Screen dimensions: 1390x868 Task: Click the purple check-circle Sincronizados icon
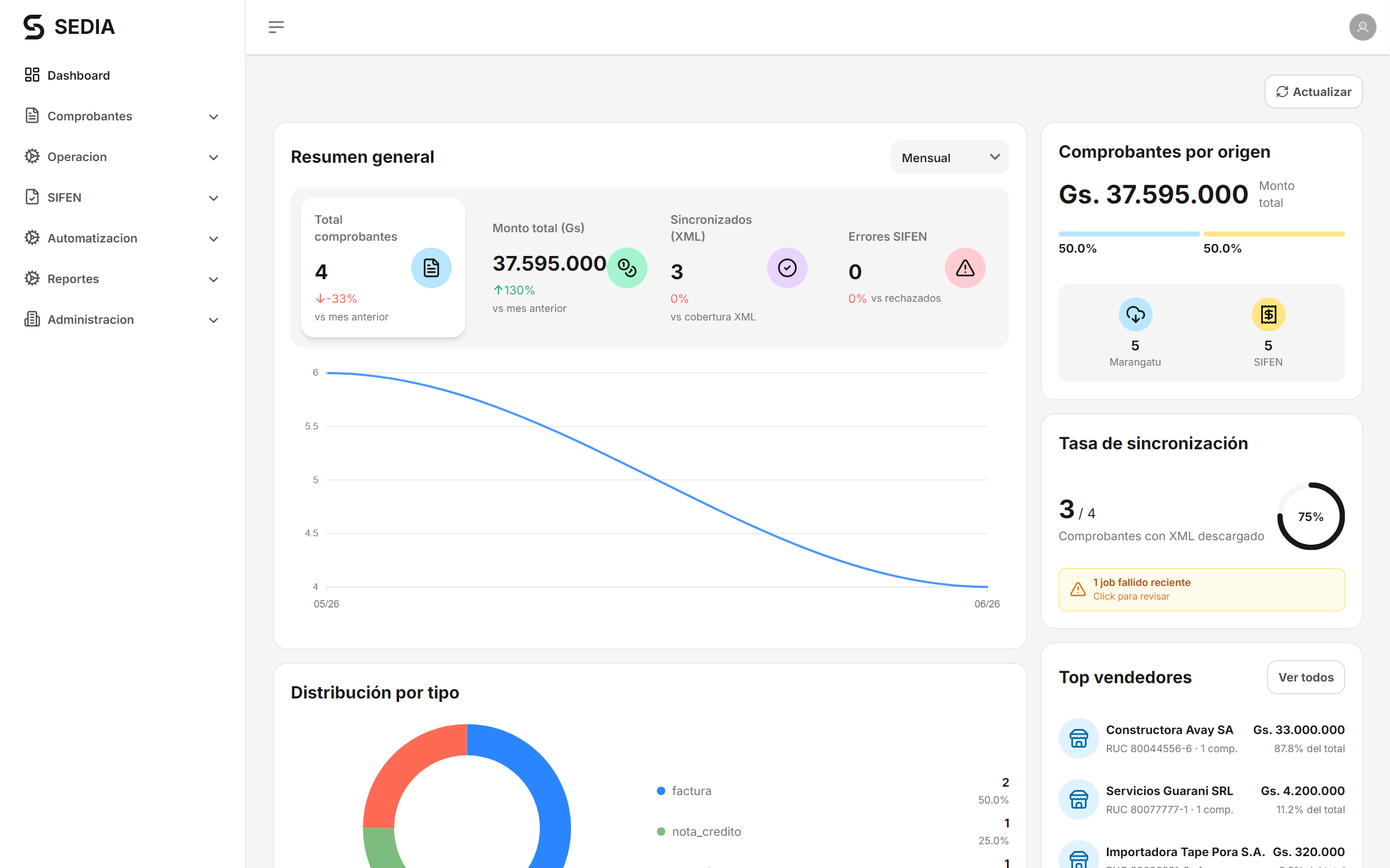(787, 268)
